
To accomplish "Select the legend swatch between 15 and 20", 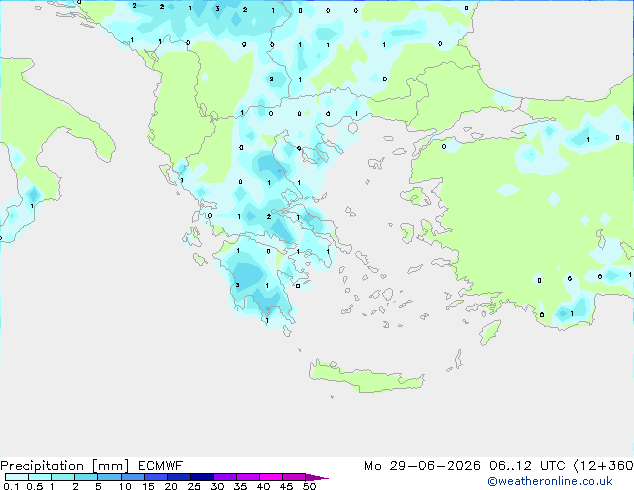I will [x=156, y=477].
